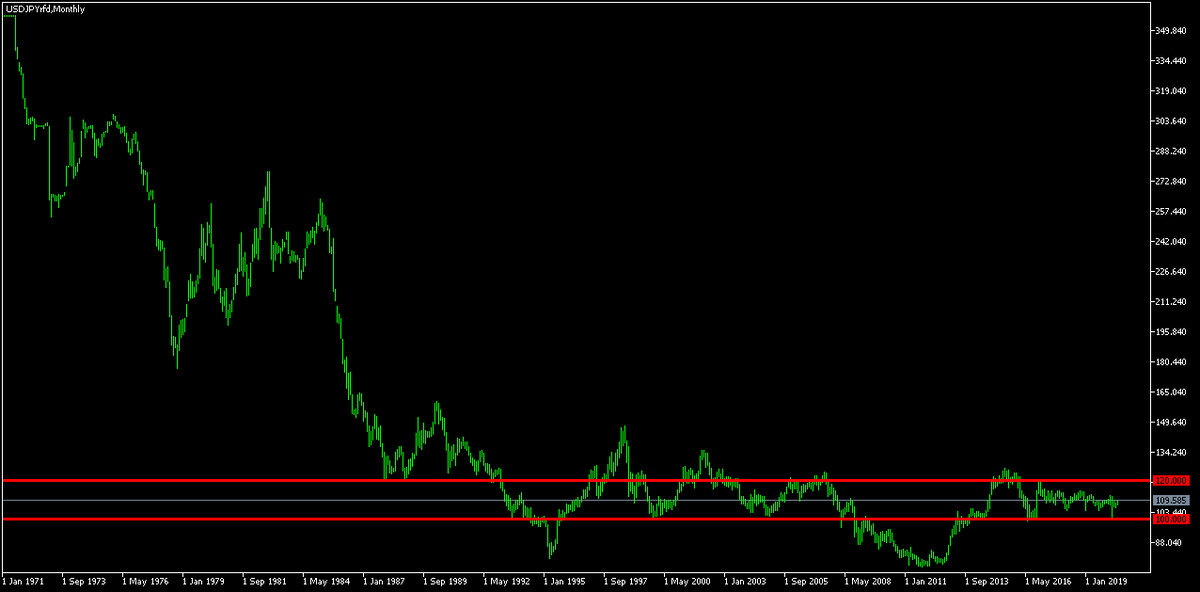Screen dimensions: 1200x592
Task: Click the 1 Jan 1971 date label
Action: tap(23, 578)
